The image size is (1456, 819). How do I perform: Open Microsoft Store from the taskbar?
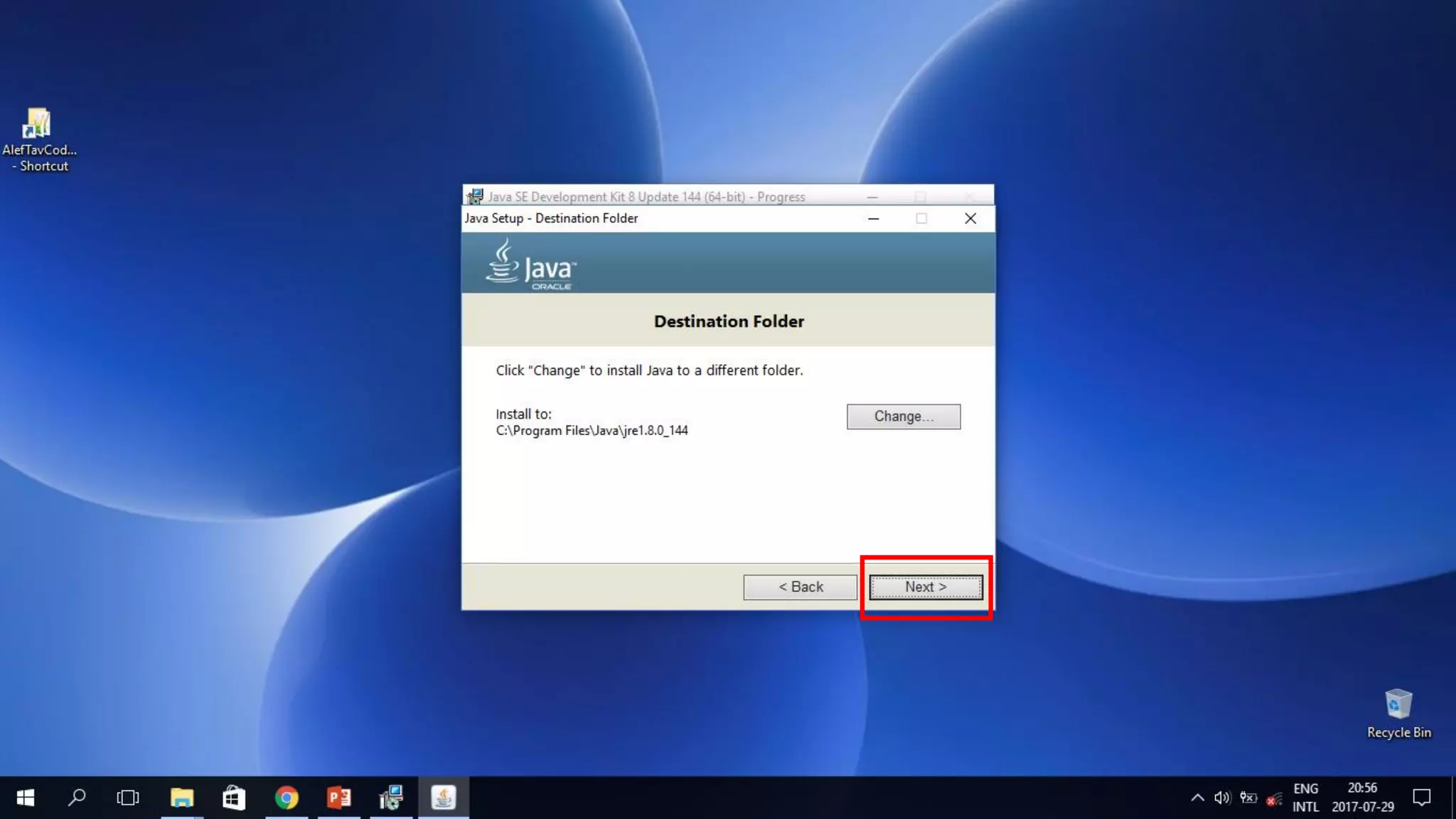click(234, 798)
